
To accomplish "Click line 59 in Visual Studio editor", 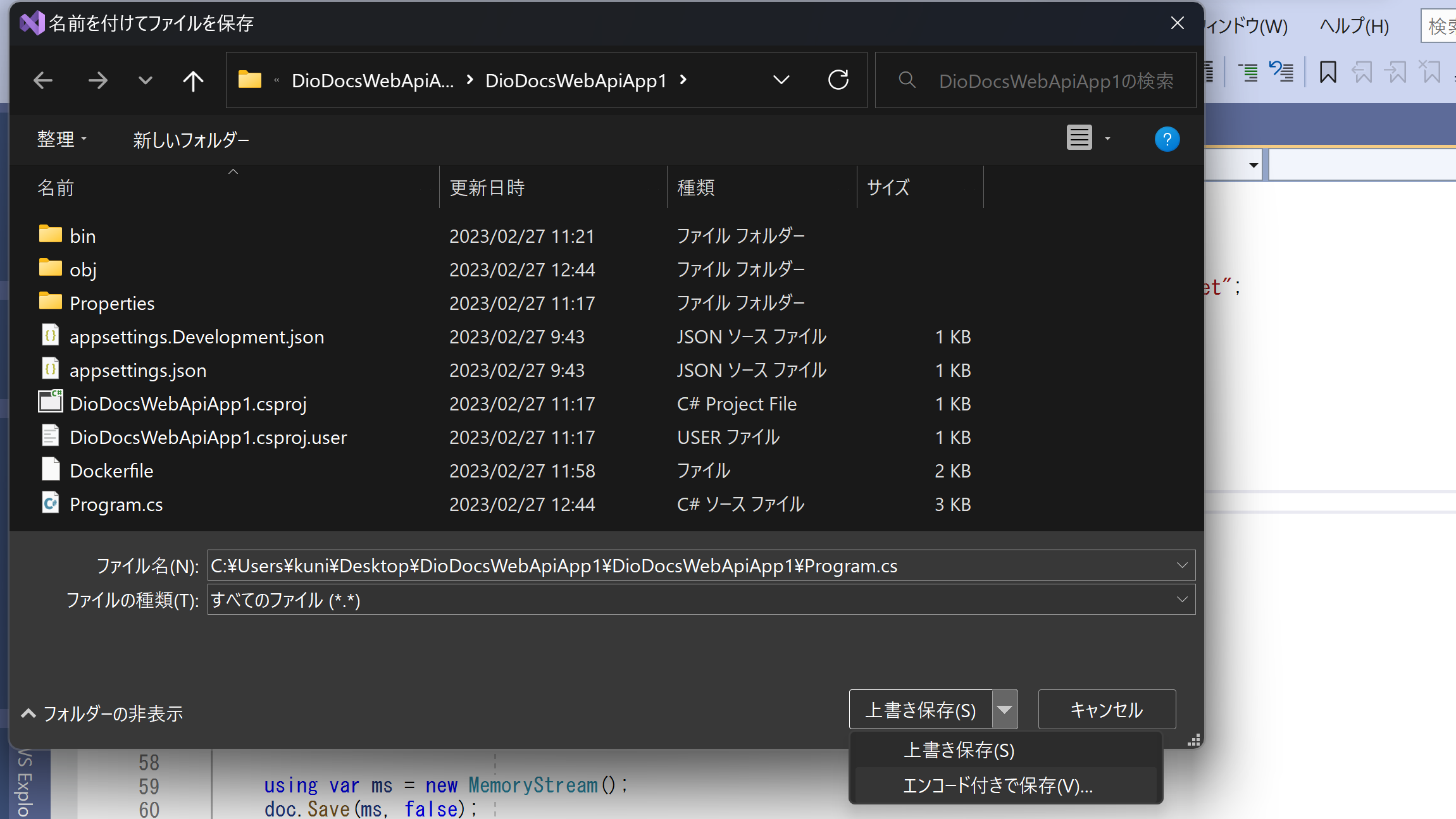I will (445, 785).
